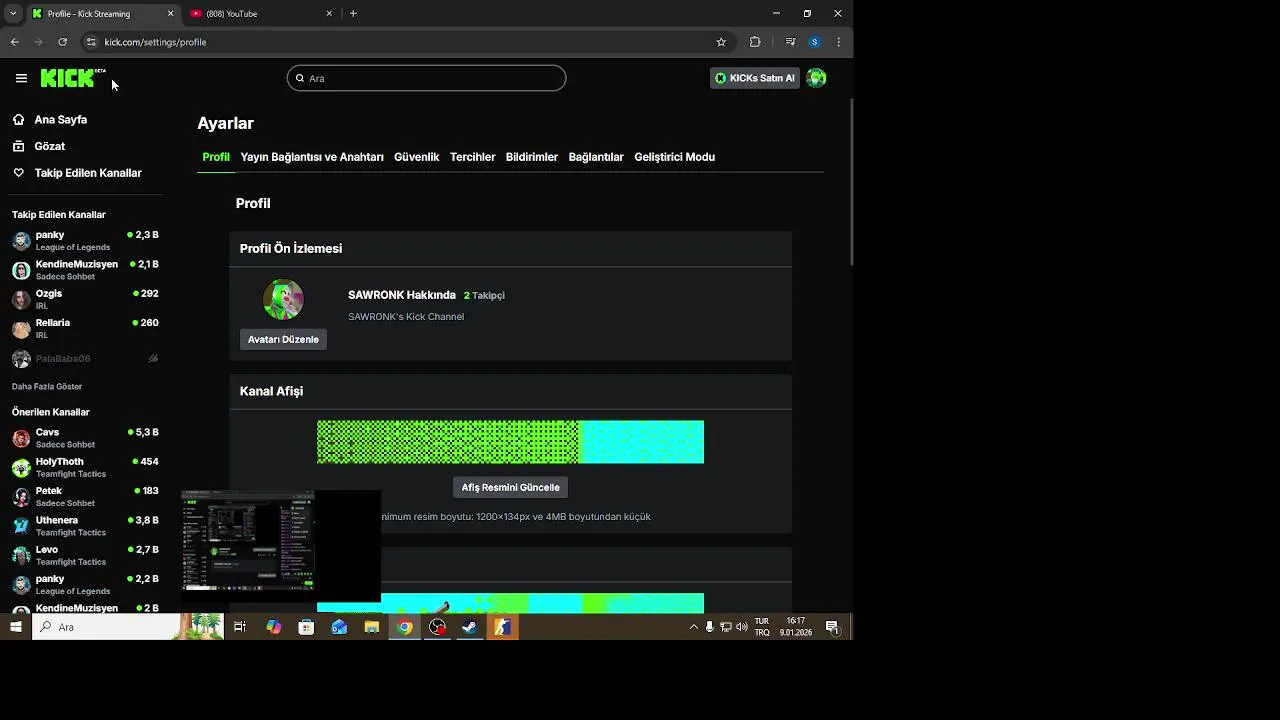Go back in the browser
Viewport: 1280px width, 720px height.
coord(15,42)
